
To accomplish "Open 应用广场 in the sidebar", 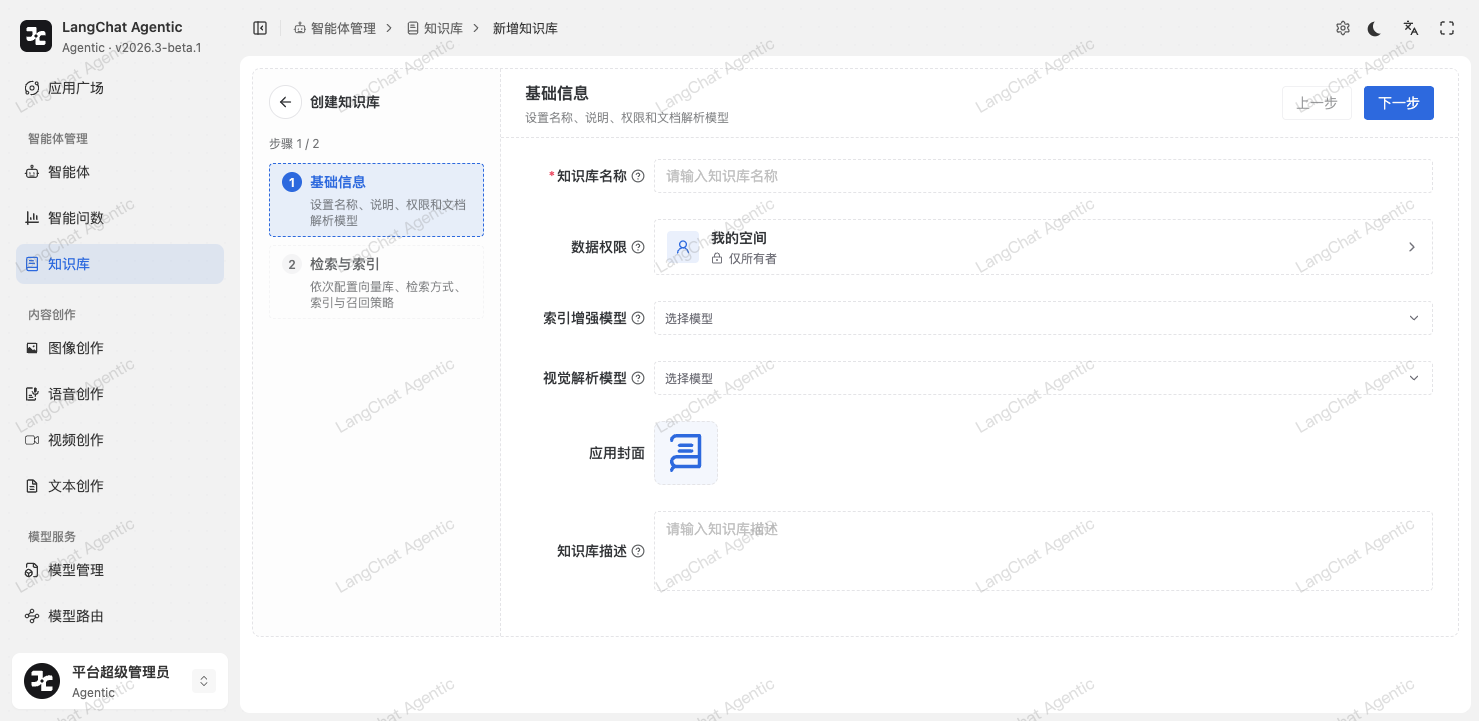I will point(120,88).
